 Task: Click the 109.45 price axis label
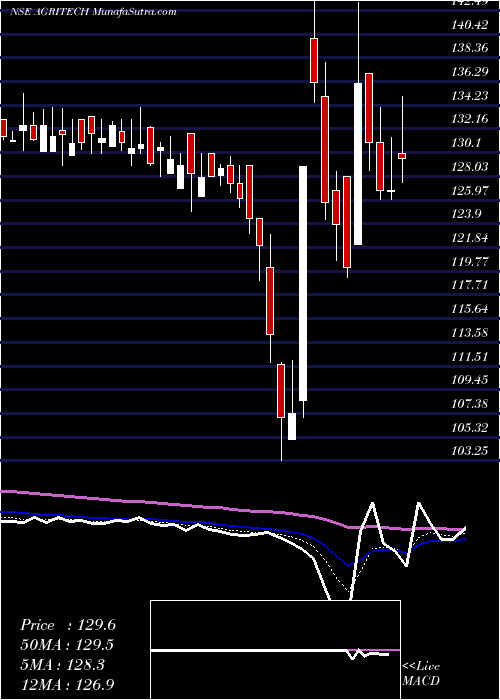470,380
